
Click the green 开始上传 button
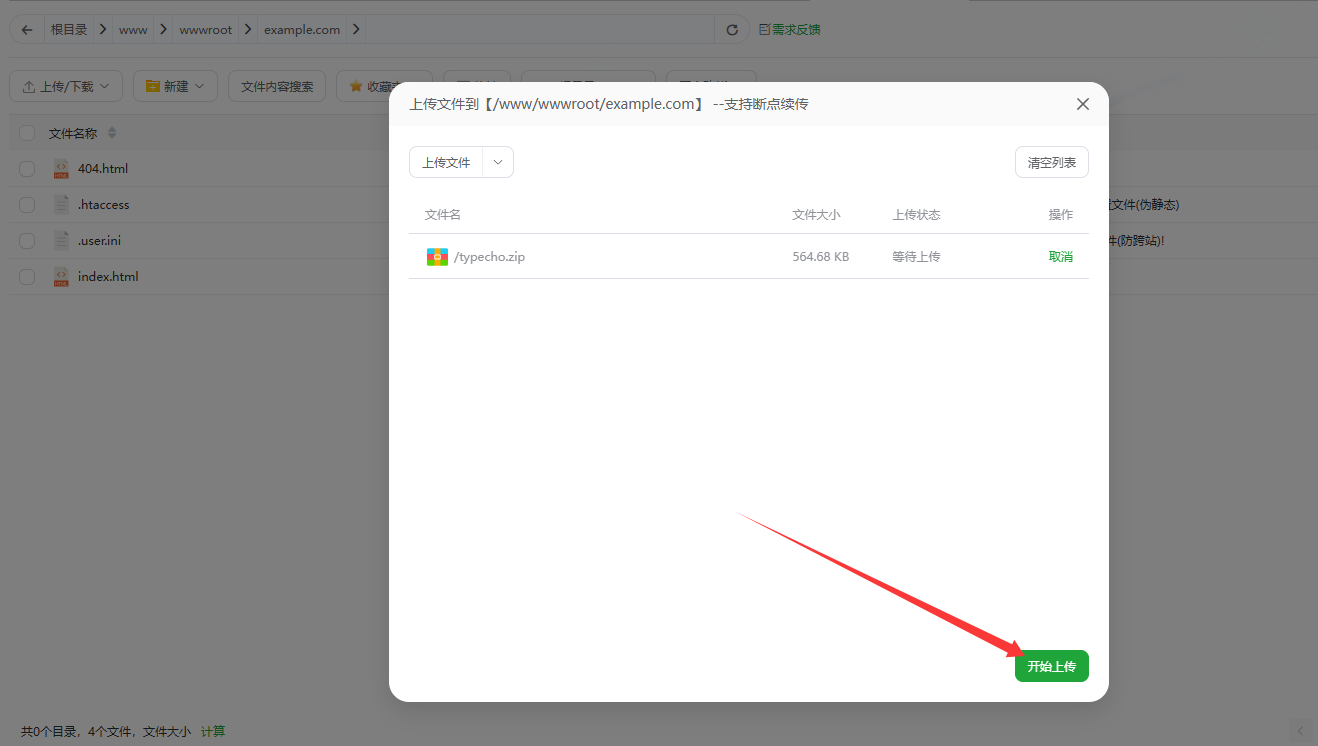click(1052, 666)
